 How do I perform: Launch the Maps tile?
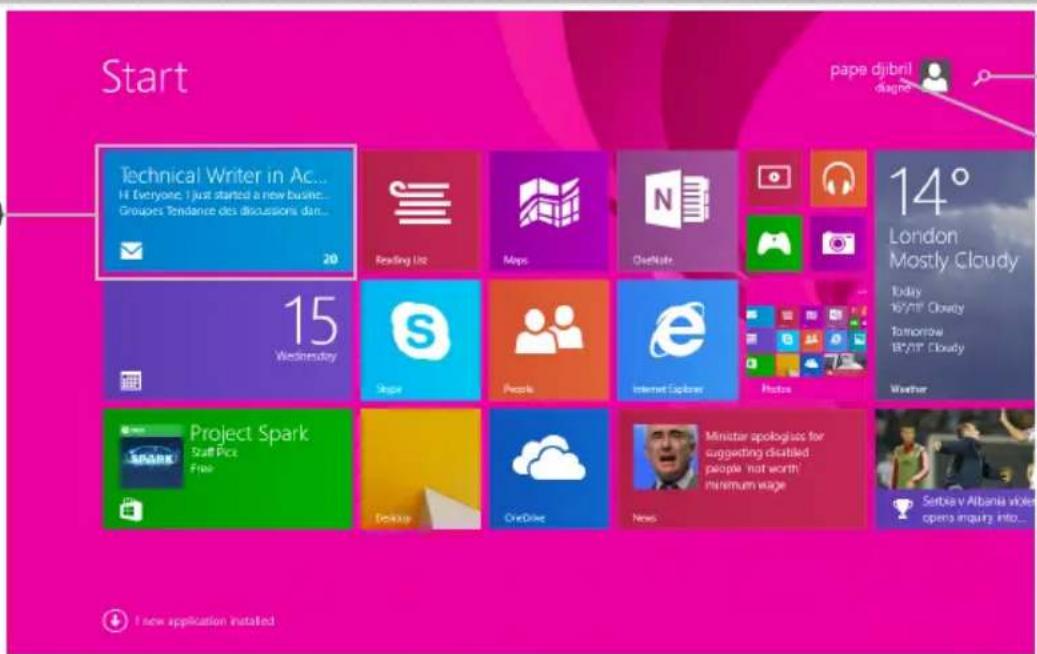point(549,212)
